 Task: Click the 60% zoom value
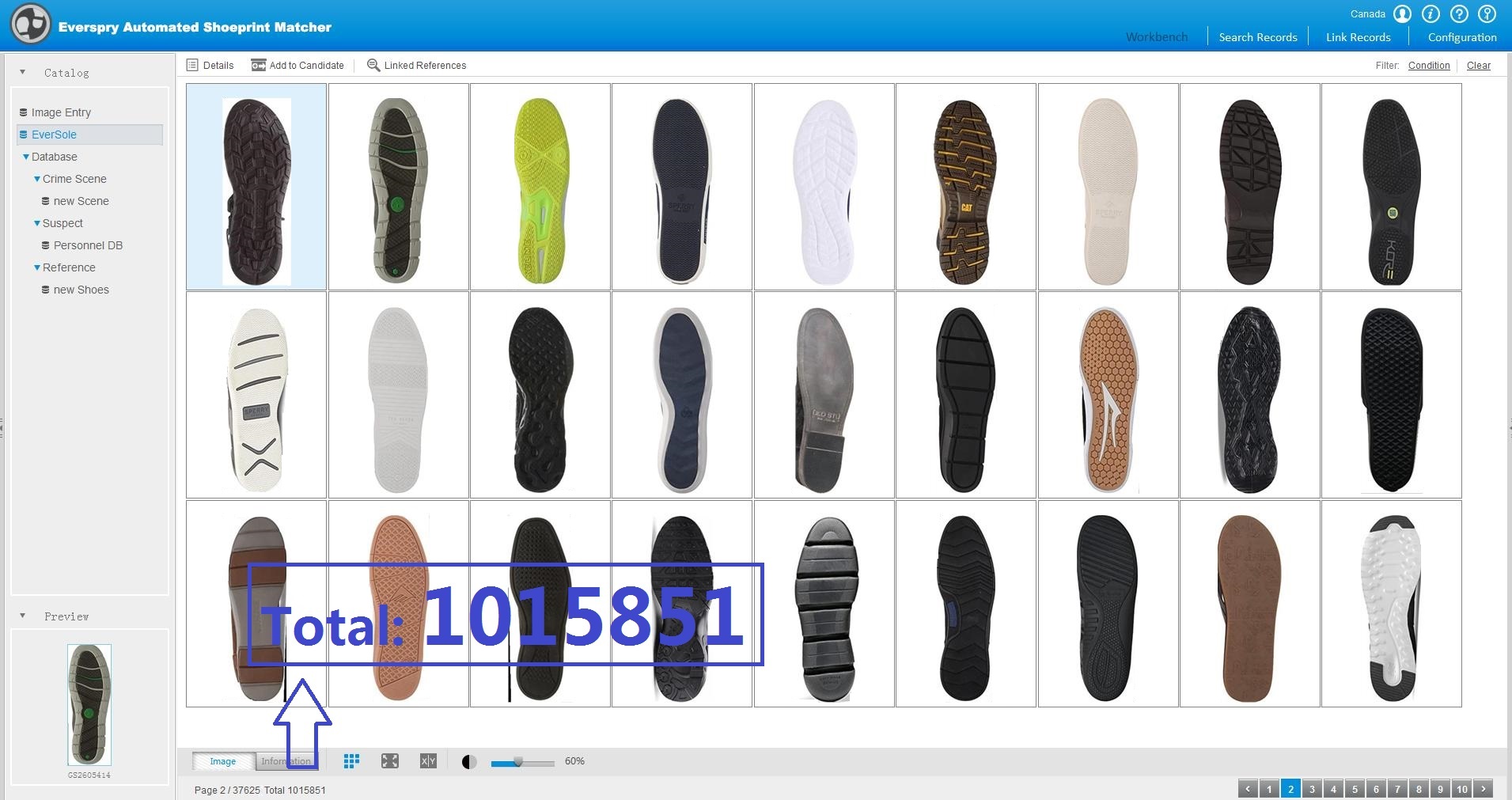tap(574, 761)
